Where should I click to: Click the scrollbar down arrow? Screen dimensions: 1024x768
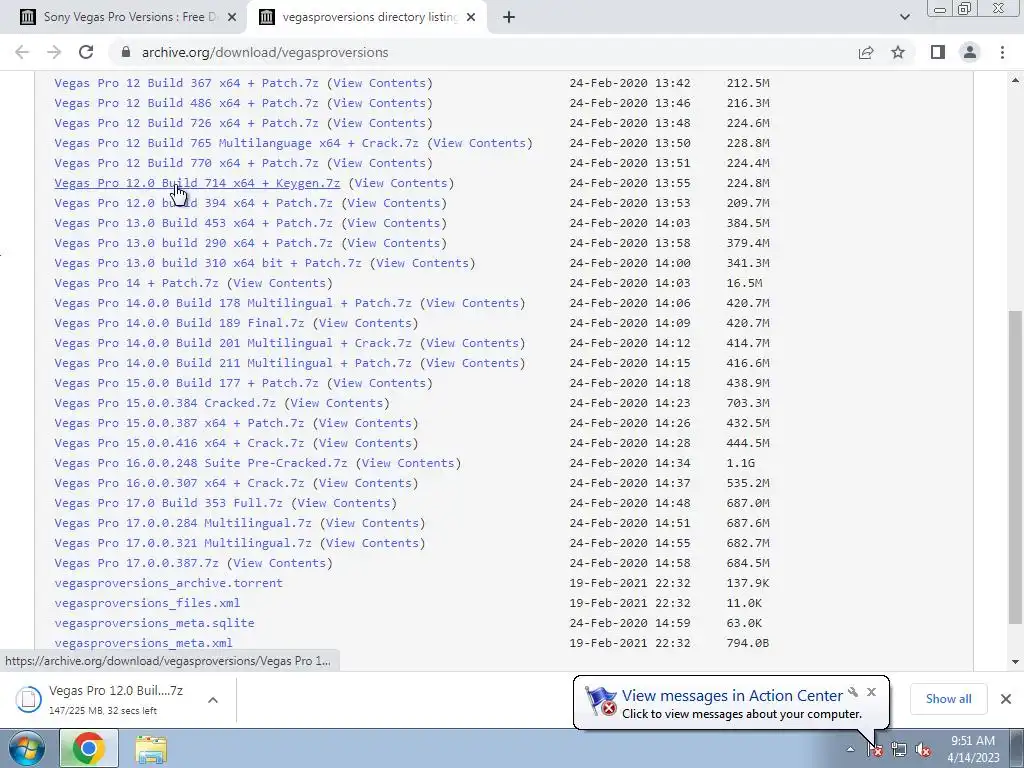(x=1015, y=662)
